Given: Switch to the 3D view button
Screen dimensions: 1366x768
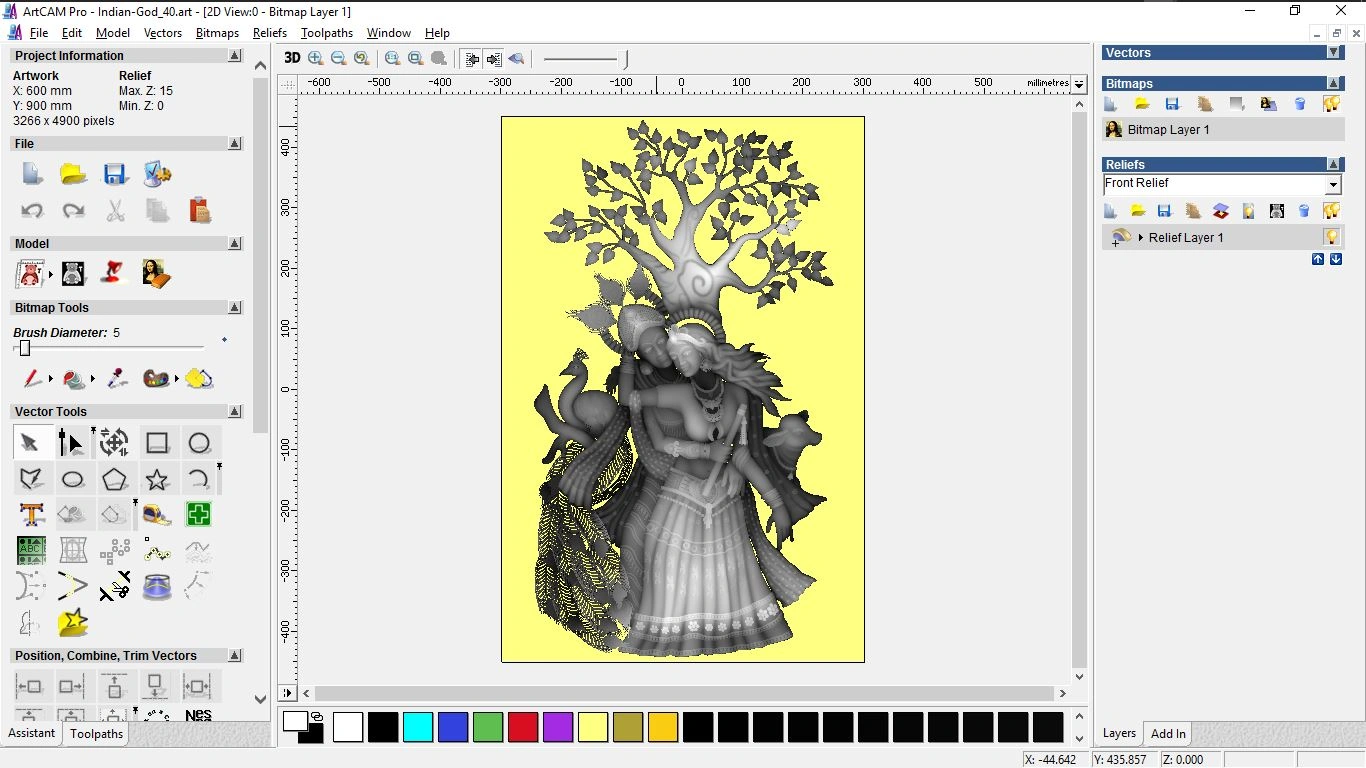Looking at the screenshot, I should (292, 58).
